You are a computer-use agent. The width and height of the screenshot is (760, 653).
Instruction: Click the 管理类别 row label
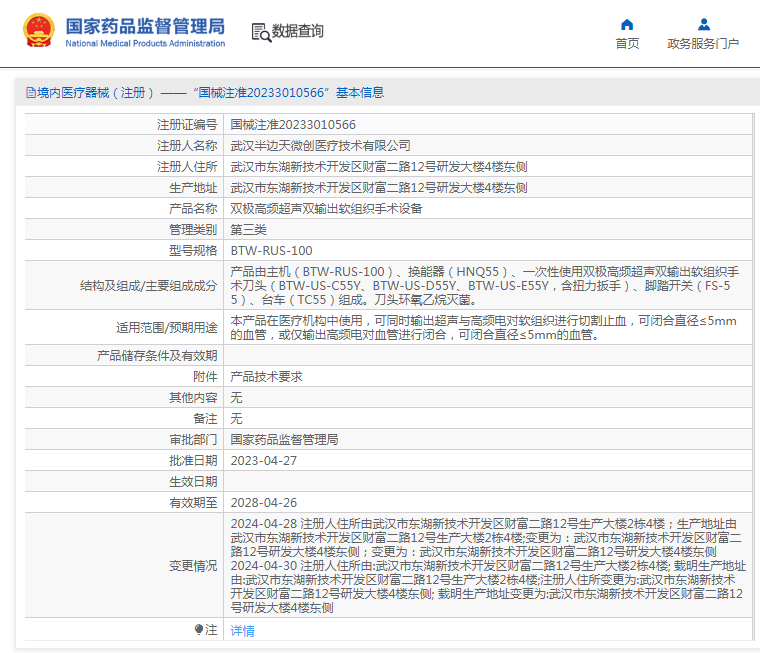[x=193, y=230]
